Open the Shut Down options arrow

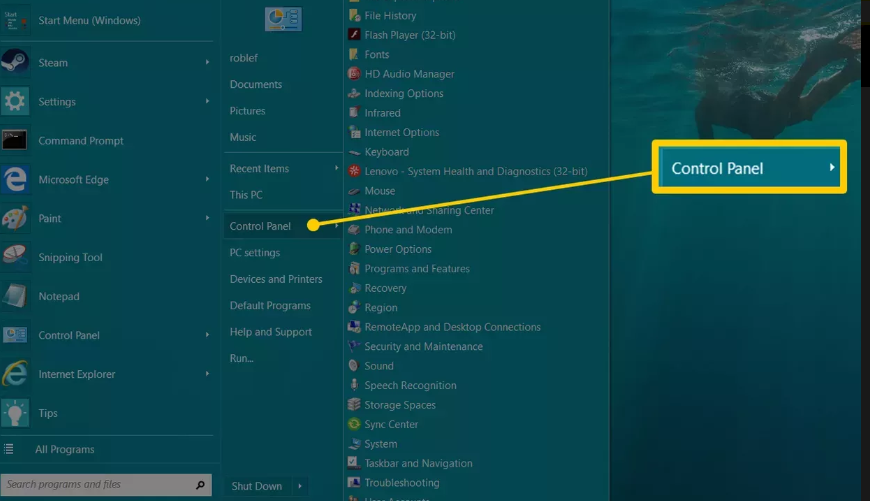[x=300, y=486]
